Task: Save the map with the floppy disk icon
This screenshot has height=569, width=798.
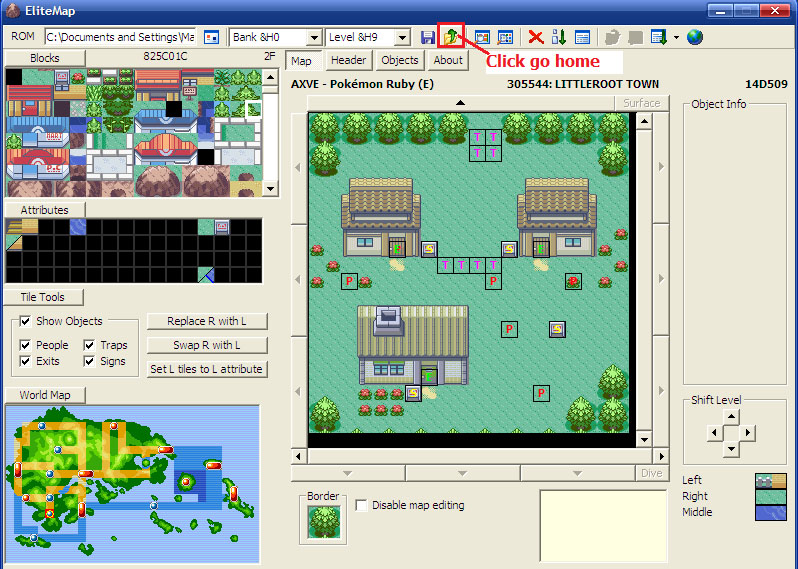Action: click(428, 37)
